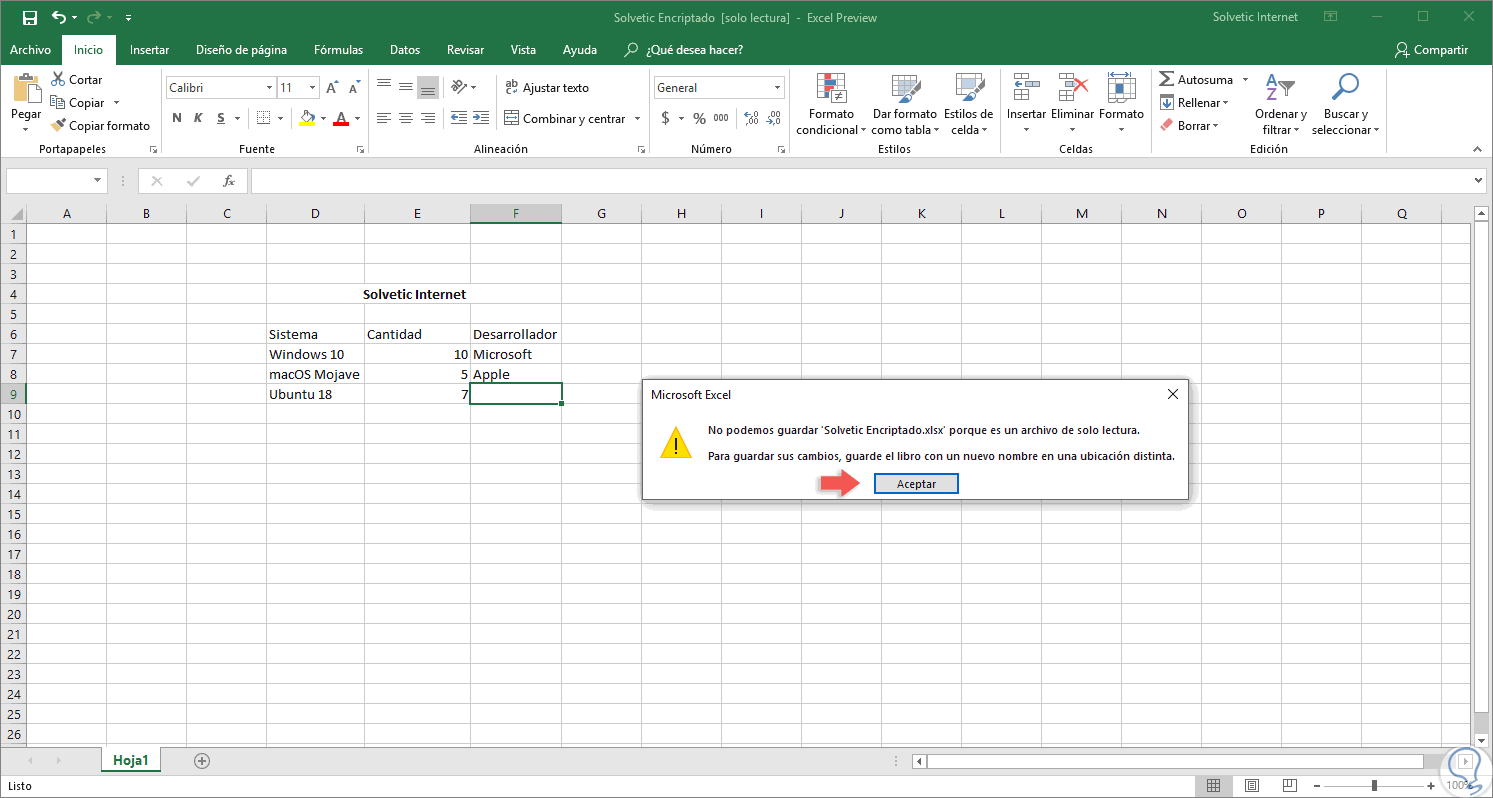Open the General number format dropdown
Viewport: 1493px width, 798px height.
point(777,88)
